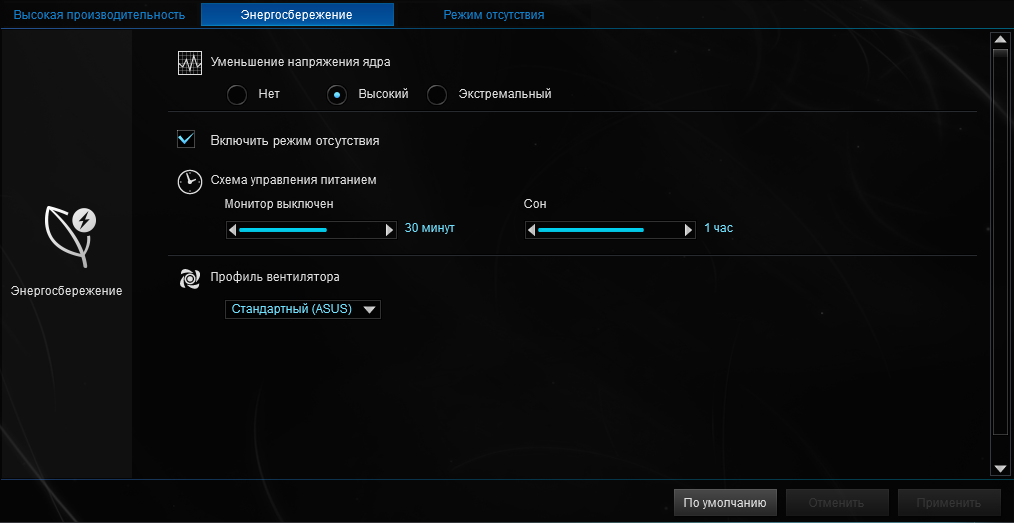Decrease Сон time with left arrow

[532, 230]
